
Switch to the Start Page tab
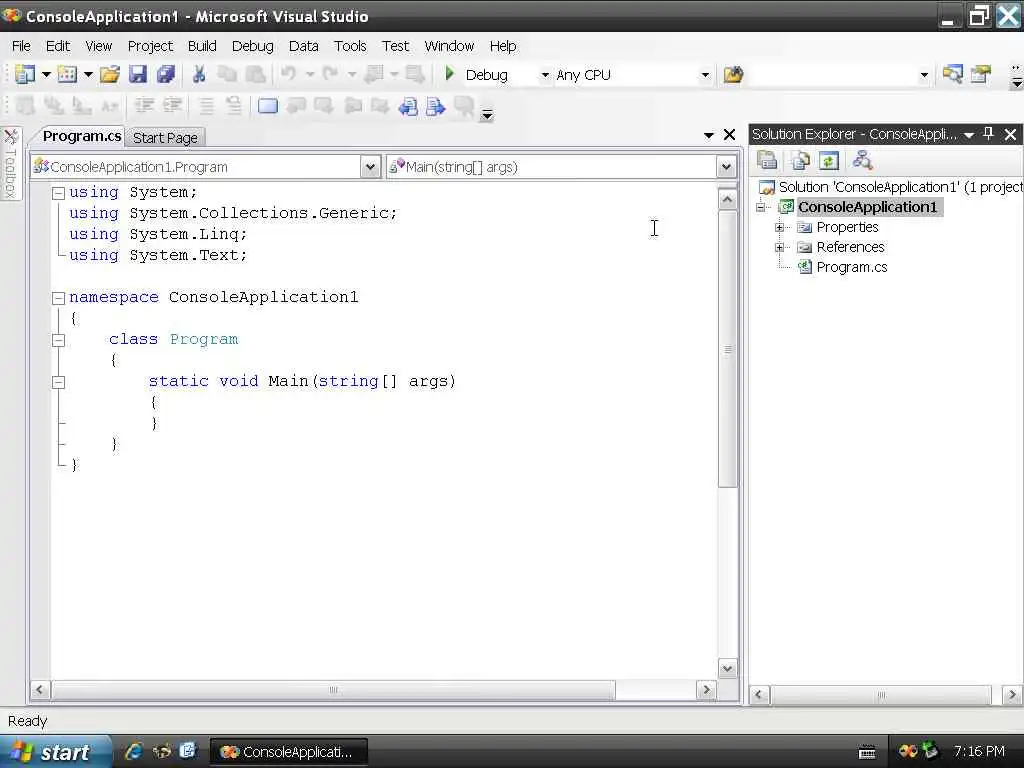click(x=165, y=138)
